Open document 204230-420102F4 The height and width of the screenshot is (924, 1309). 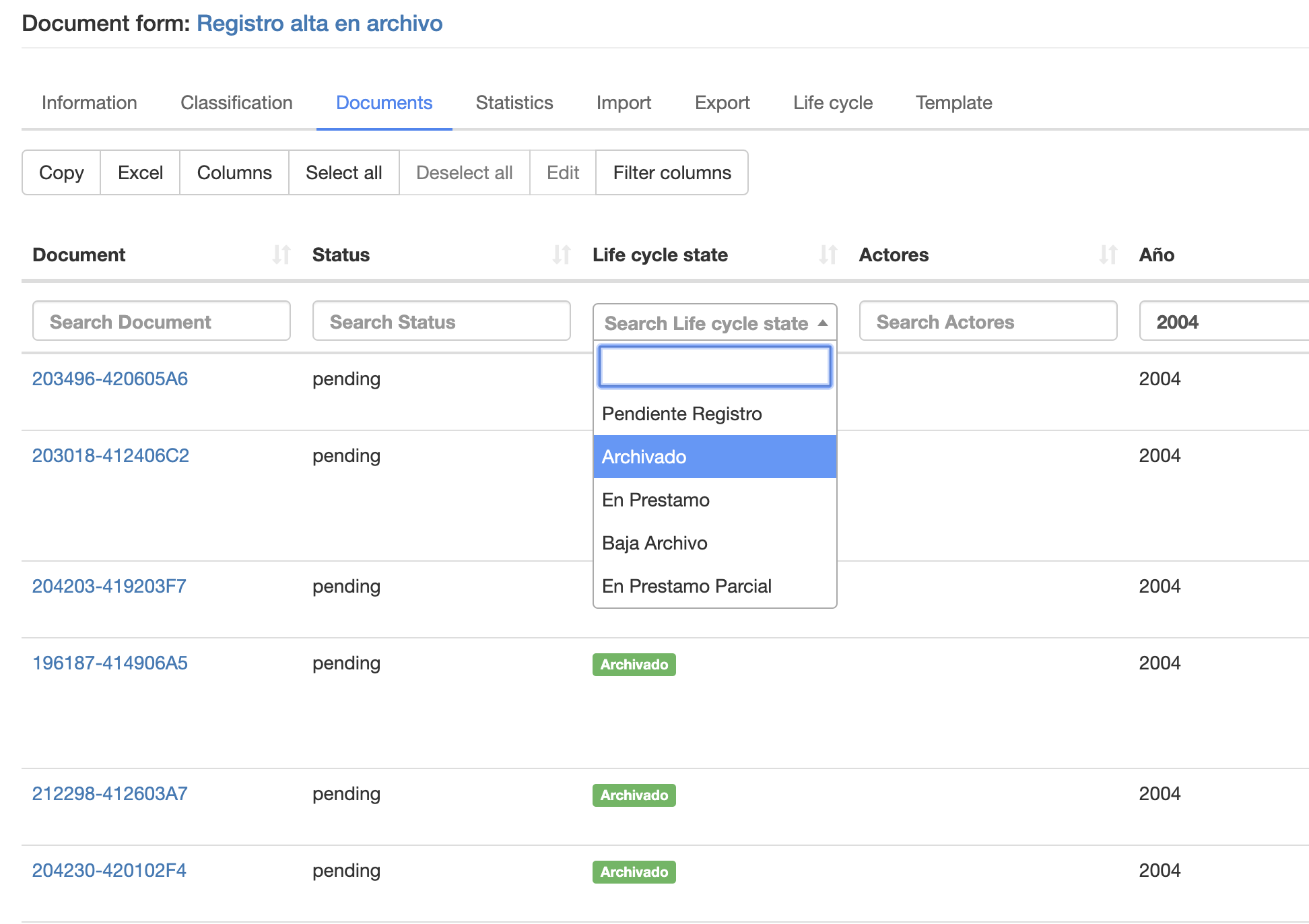pos(109,870)
